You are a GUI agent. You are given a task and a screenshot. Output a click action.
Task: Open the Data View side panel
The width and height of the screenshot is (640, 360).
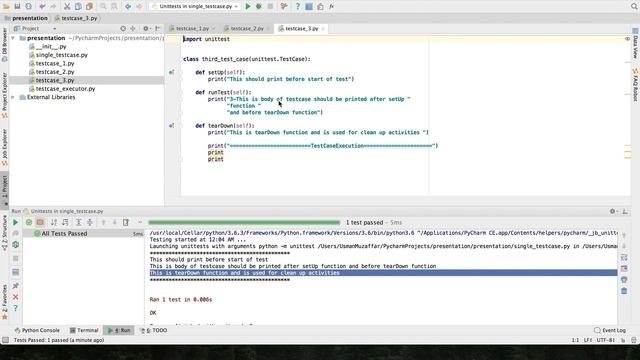click(x=636, y=44)
